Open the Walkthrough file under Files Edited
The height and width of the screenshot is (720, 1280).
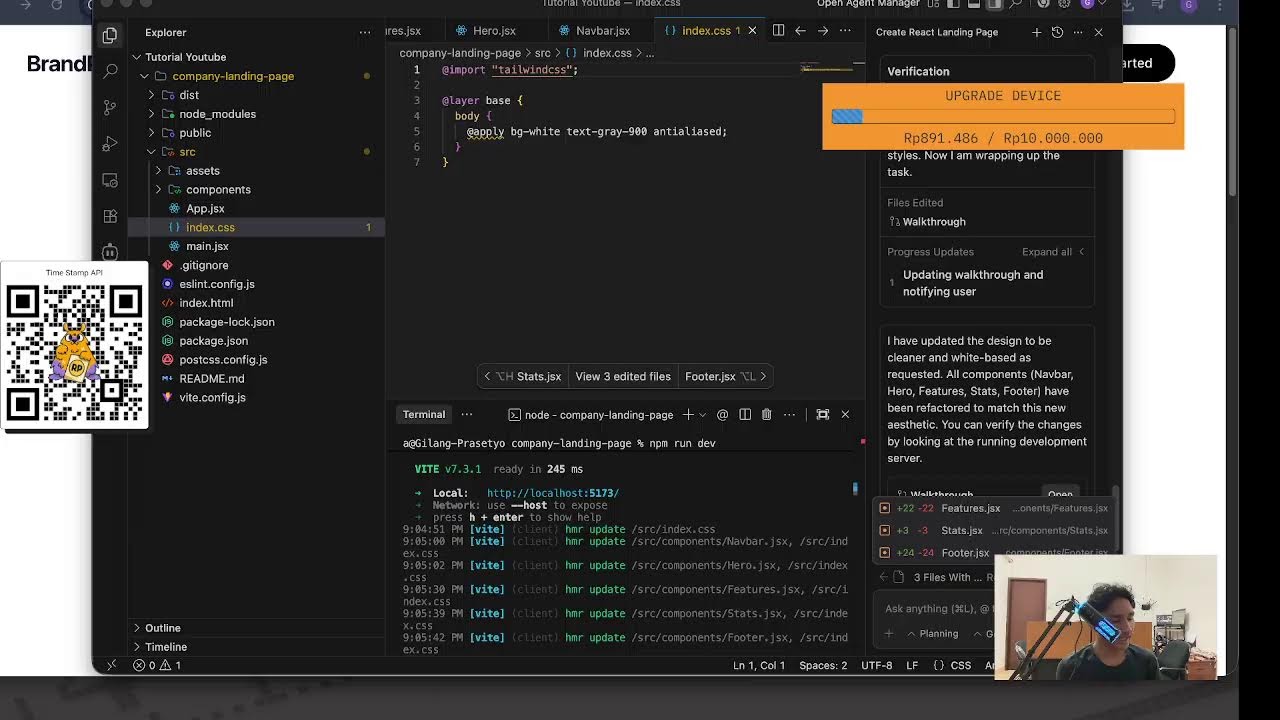click(x=934, y=222)
